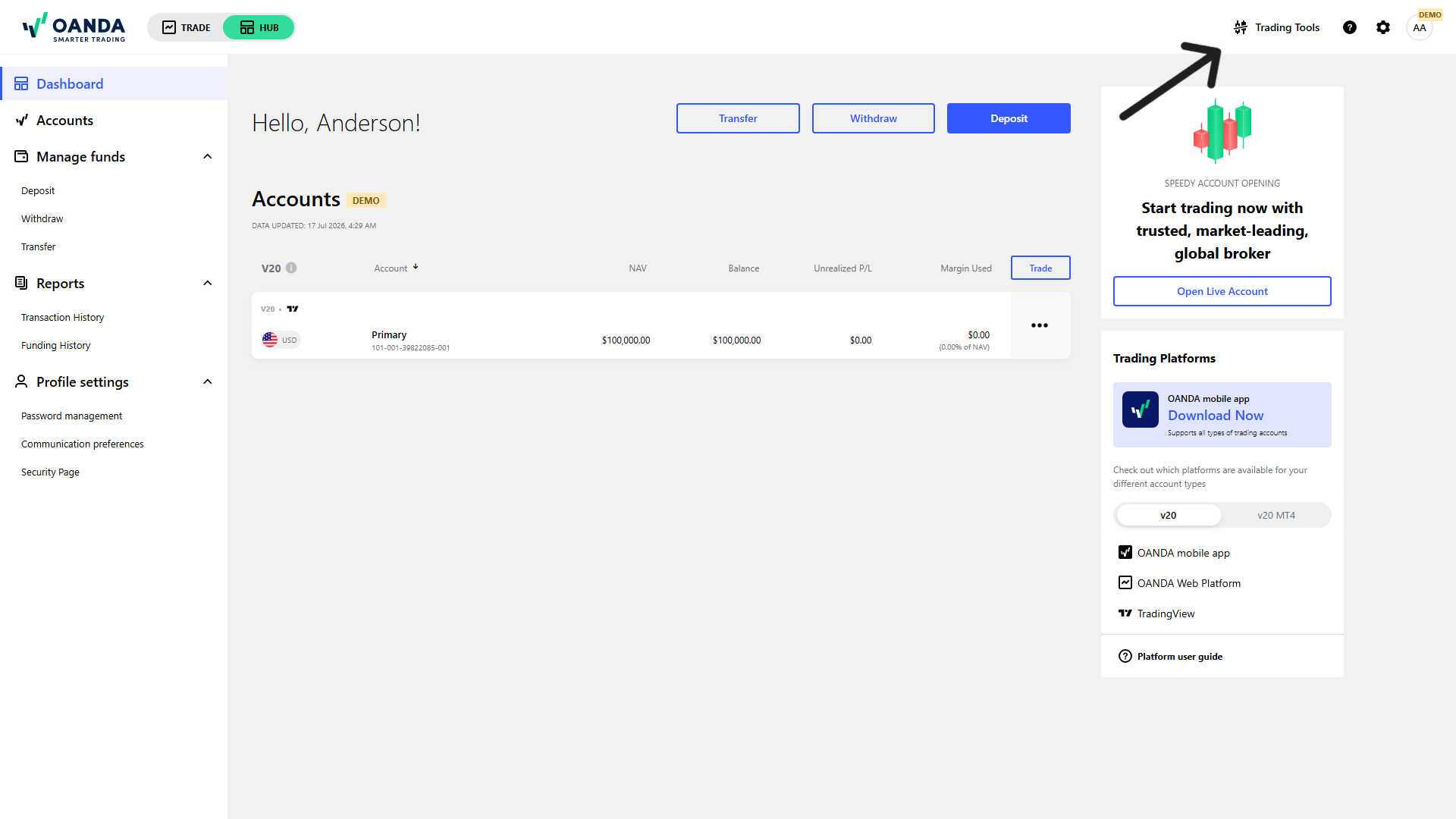Open OANDA Web Platform link
This screenshot has height=819, width=1456.
point(1189,583)
